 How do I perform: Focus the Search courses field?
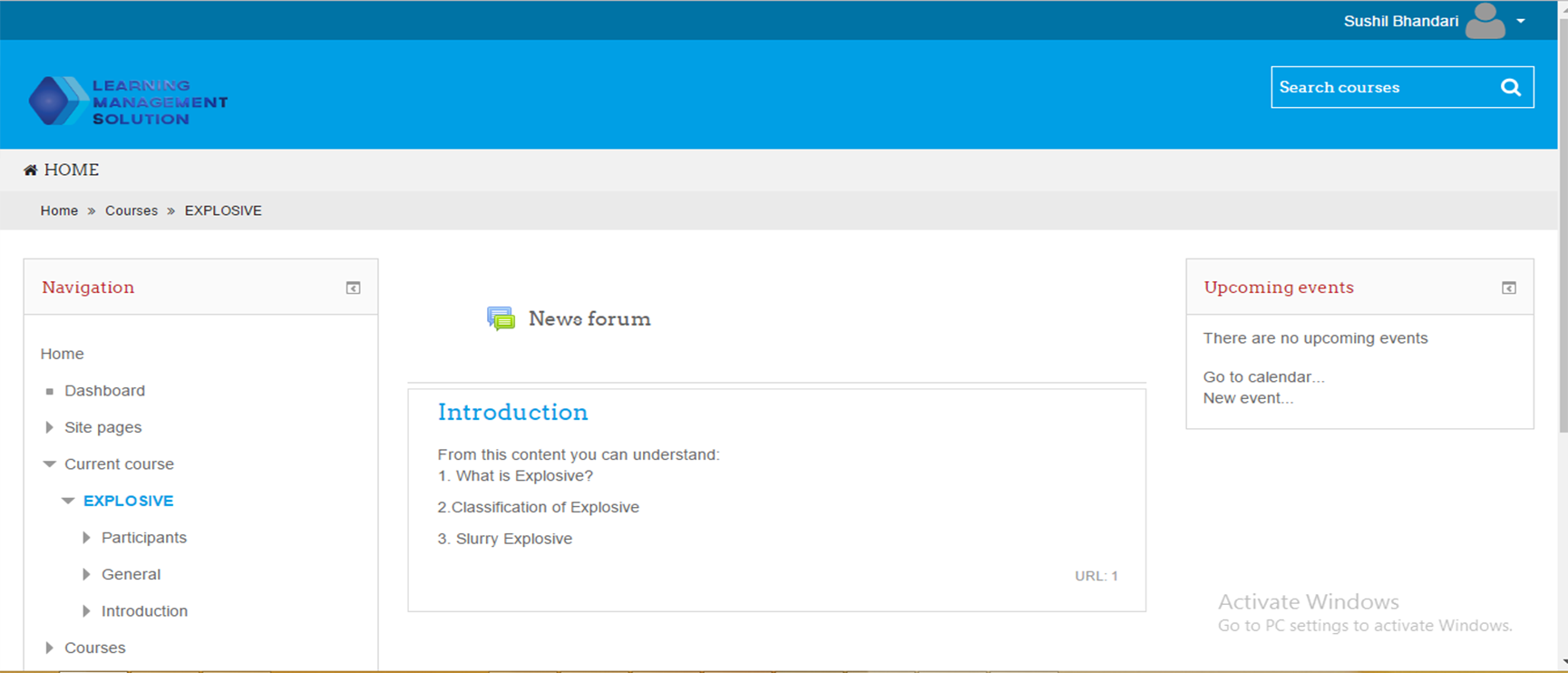click(x=1383, y=87)
